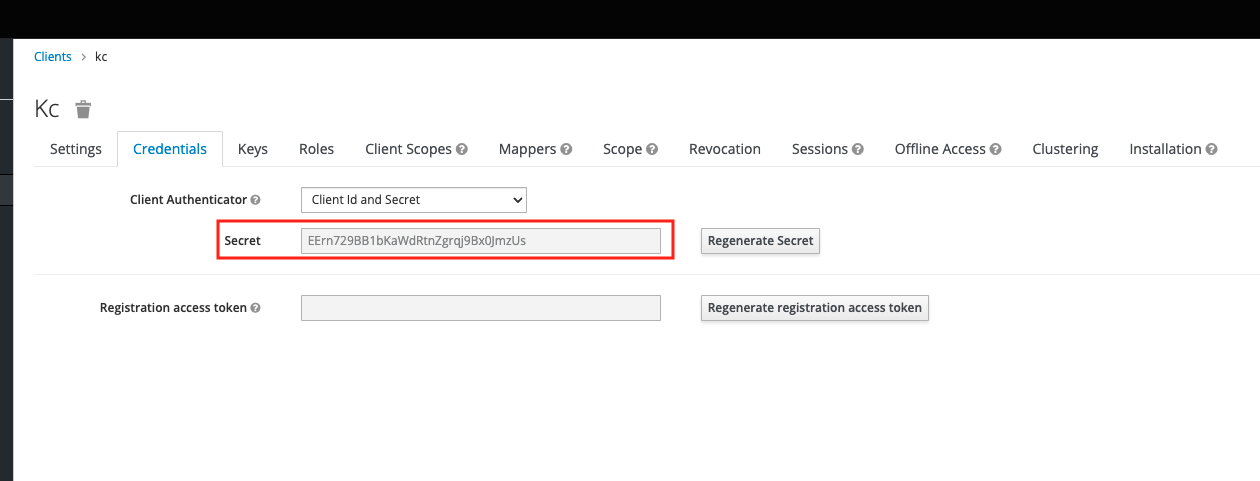Click help icon next to Offline Access

995,149
